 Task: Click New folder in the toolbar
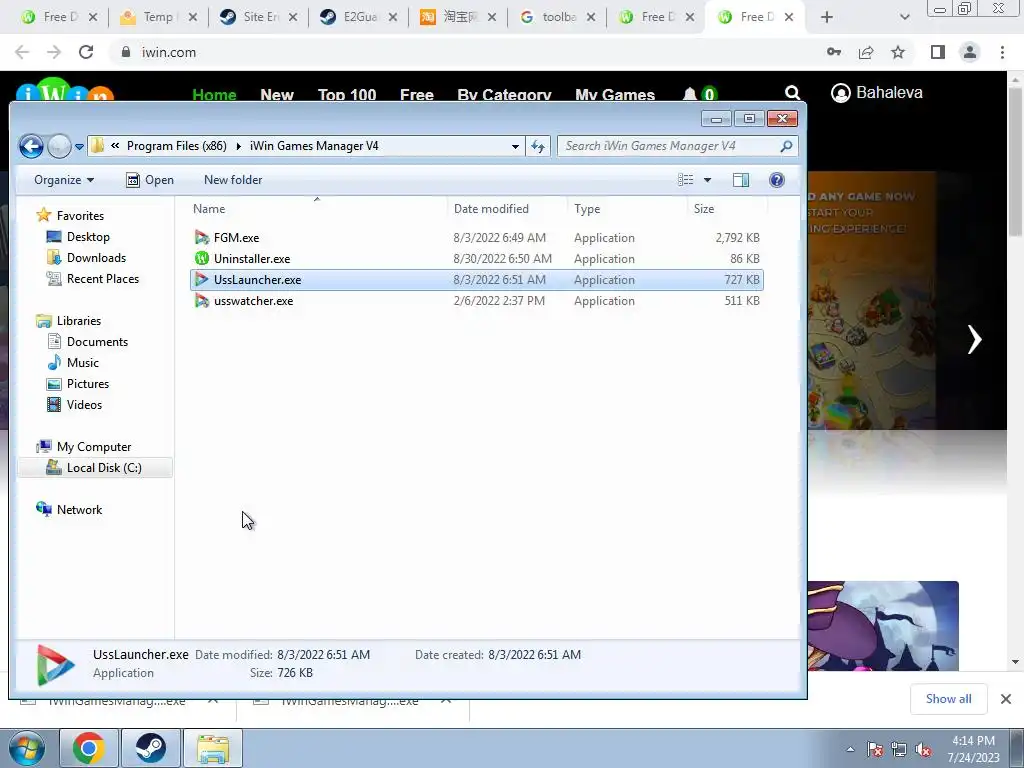pyautogui.click(x=233, y=180)
